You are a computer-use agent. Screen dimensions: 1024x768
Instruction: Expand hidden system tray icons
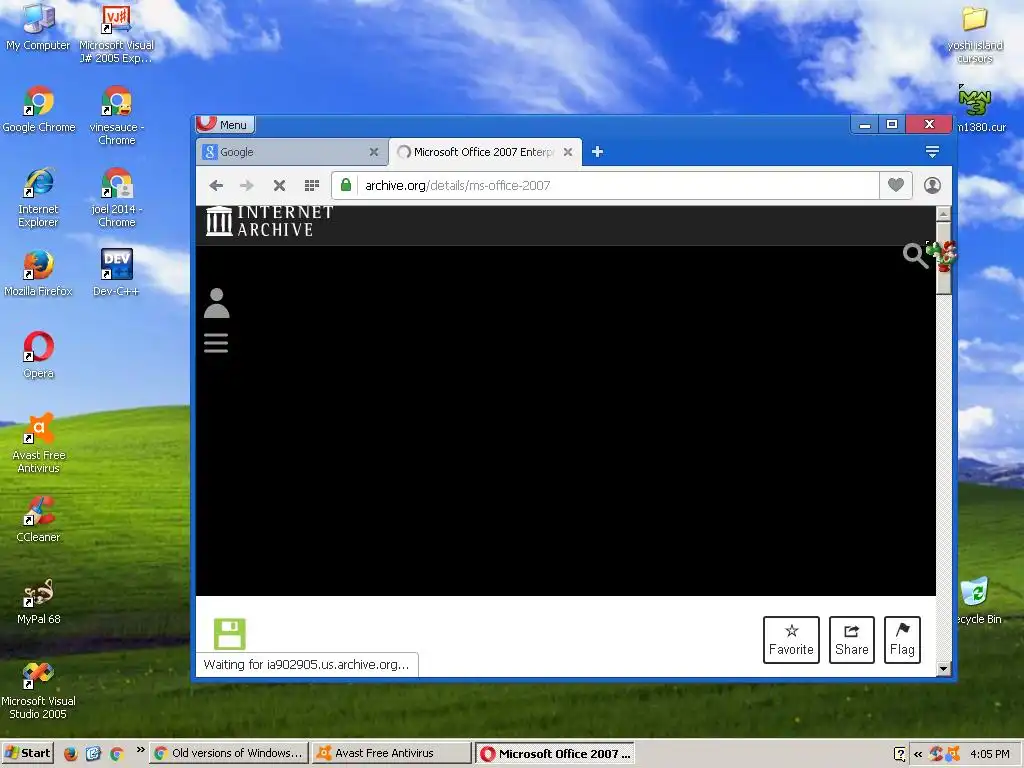click(x=918, y=754)
